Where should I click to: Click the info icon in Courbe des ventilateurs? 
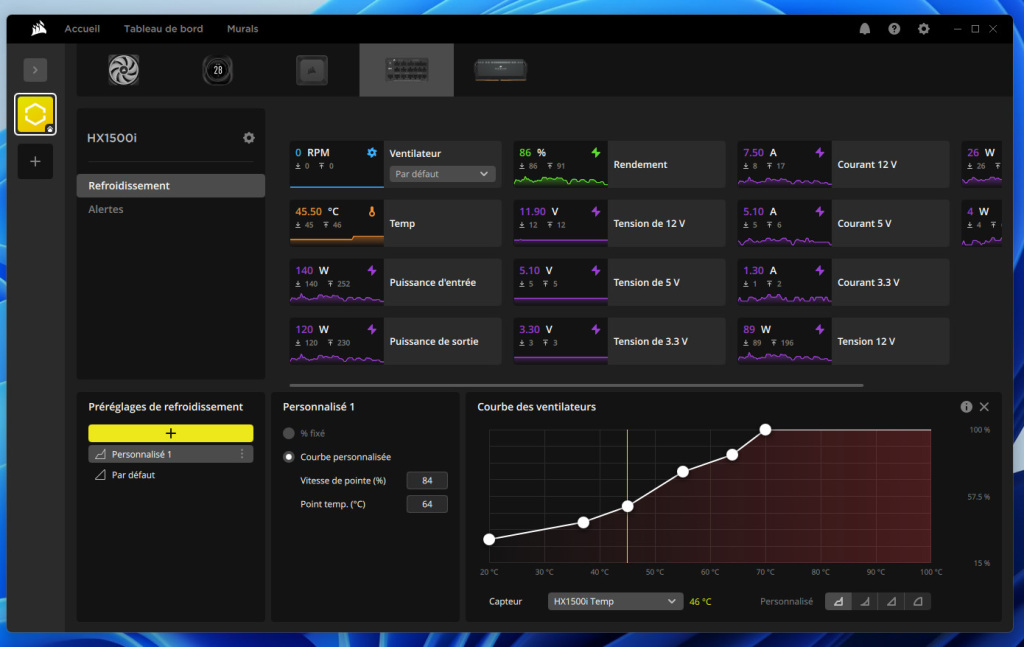click(965, 407)
